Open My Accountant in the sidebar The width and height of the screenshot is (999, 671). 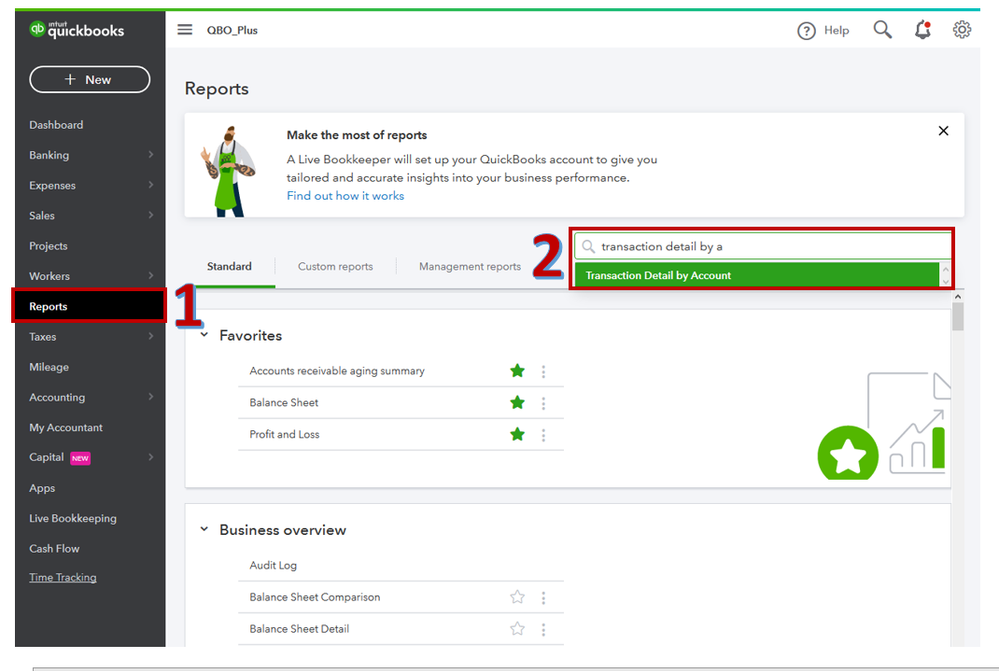point(66,428)
